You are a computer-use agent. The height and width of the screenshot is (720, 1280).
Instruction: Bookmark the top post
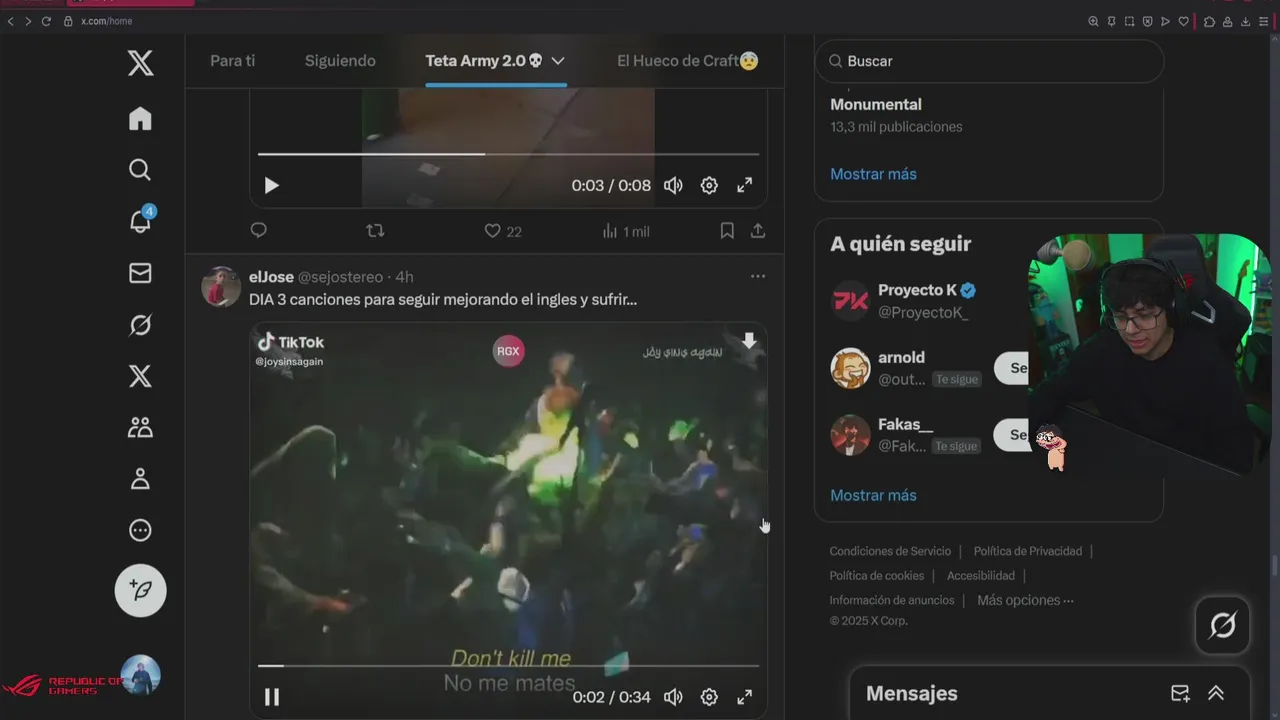tap(727, 231)
